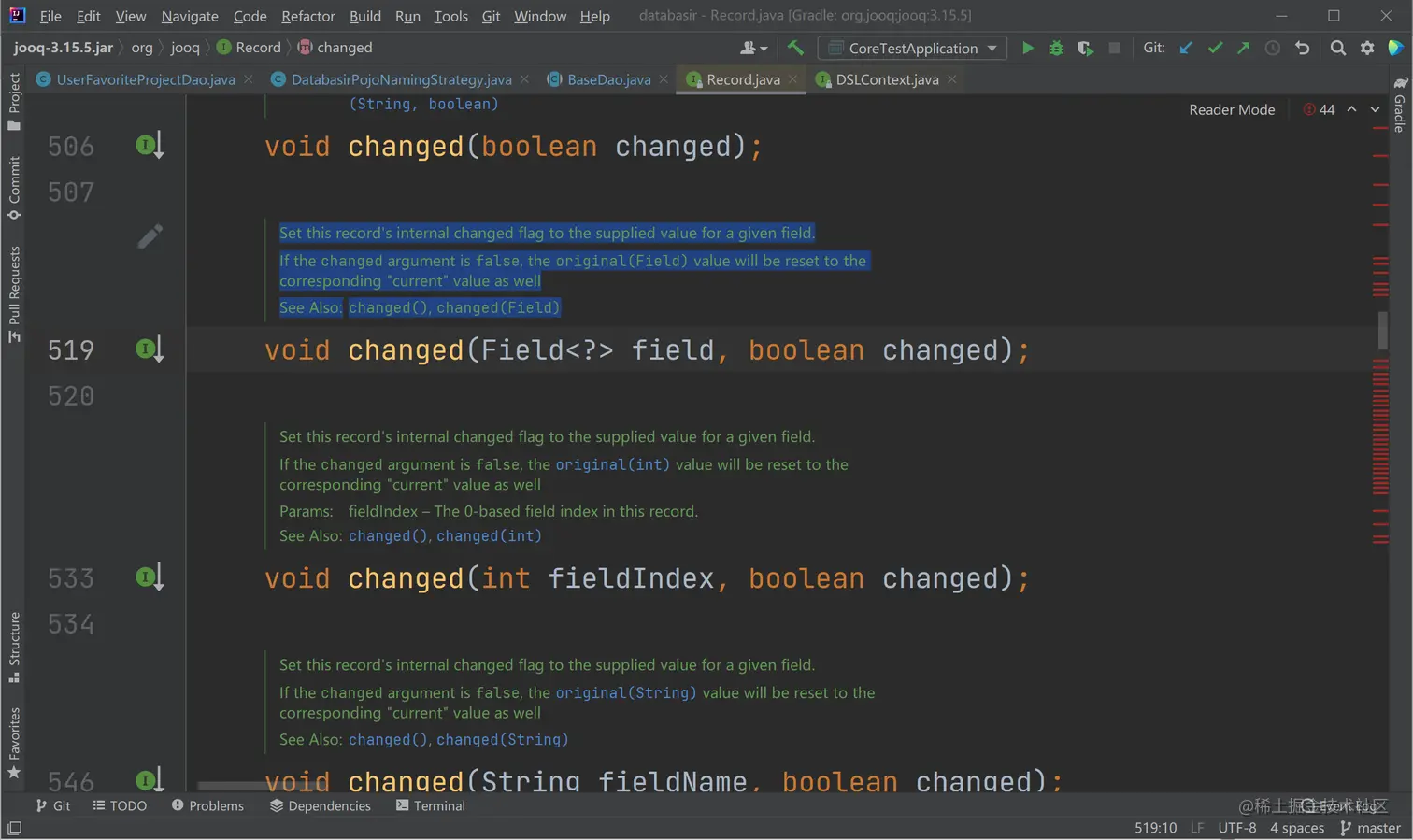Click the implemented-method gutter icon on line 533
This screenshot has width=1413, height=840.
(150, 577)
